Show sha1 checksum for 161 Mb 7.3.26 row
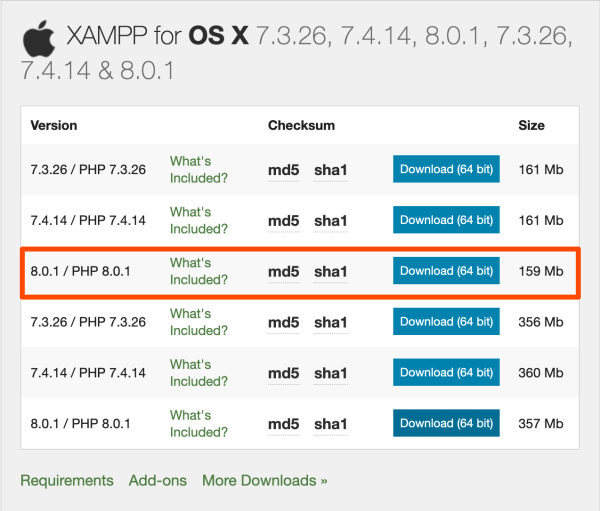This screenshot has height=511, width=600. 331,170
